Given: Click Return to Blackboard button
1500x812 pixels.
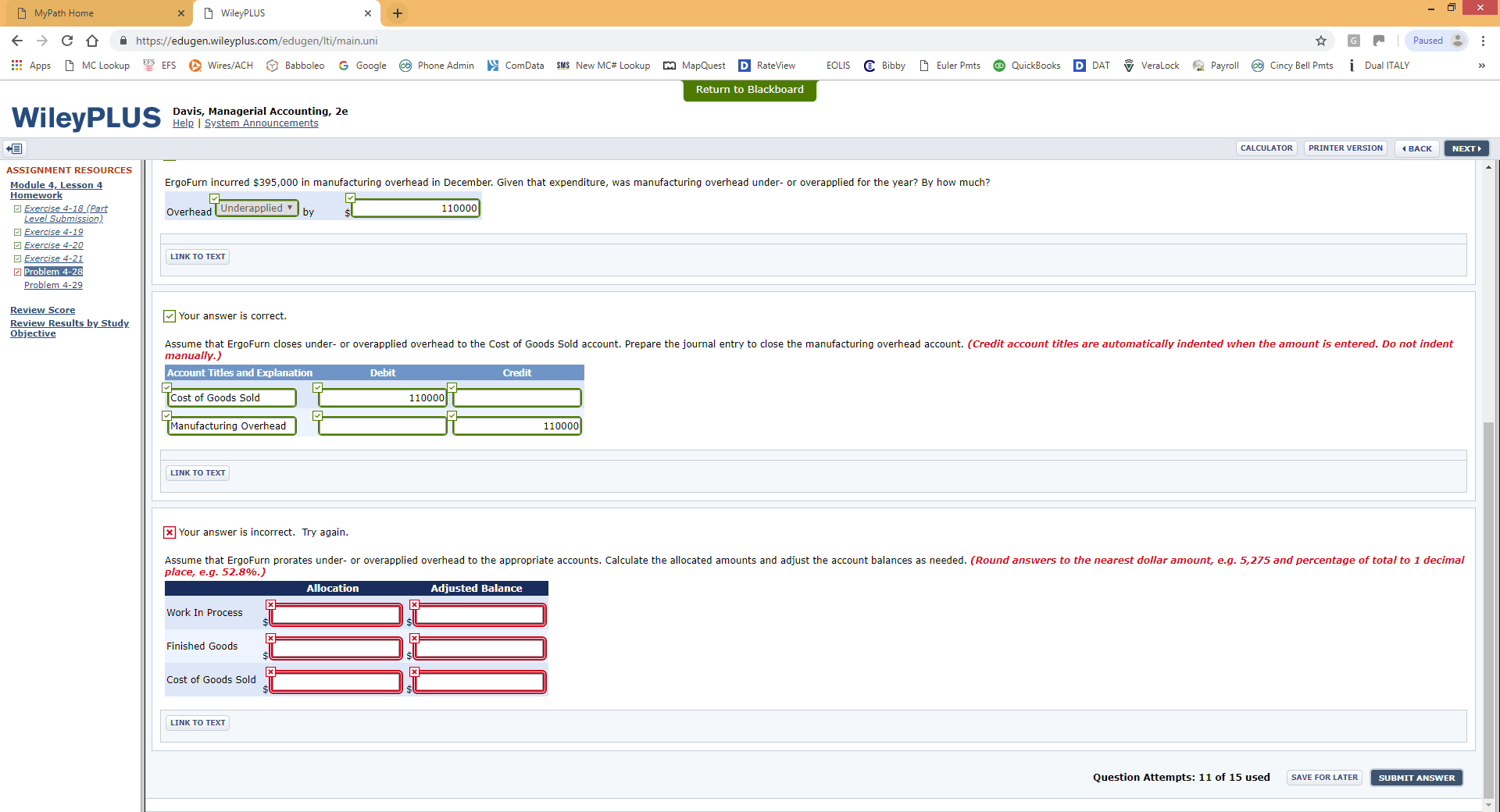Looking at the screenshot, I should point(749,90).
